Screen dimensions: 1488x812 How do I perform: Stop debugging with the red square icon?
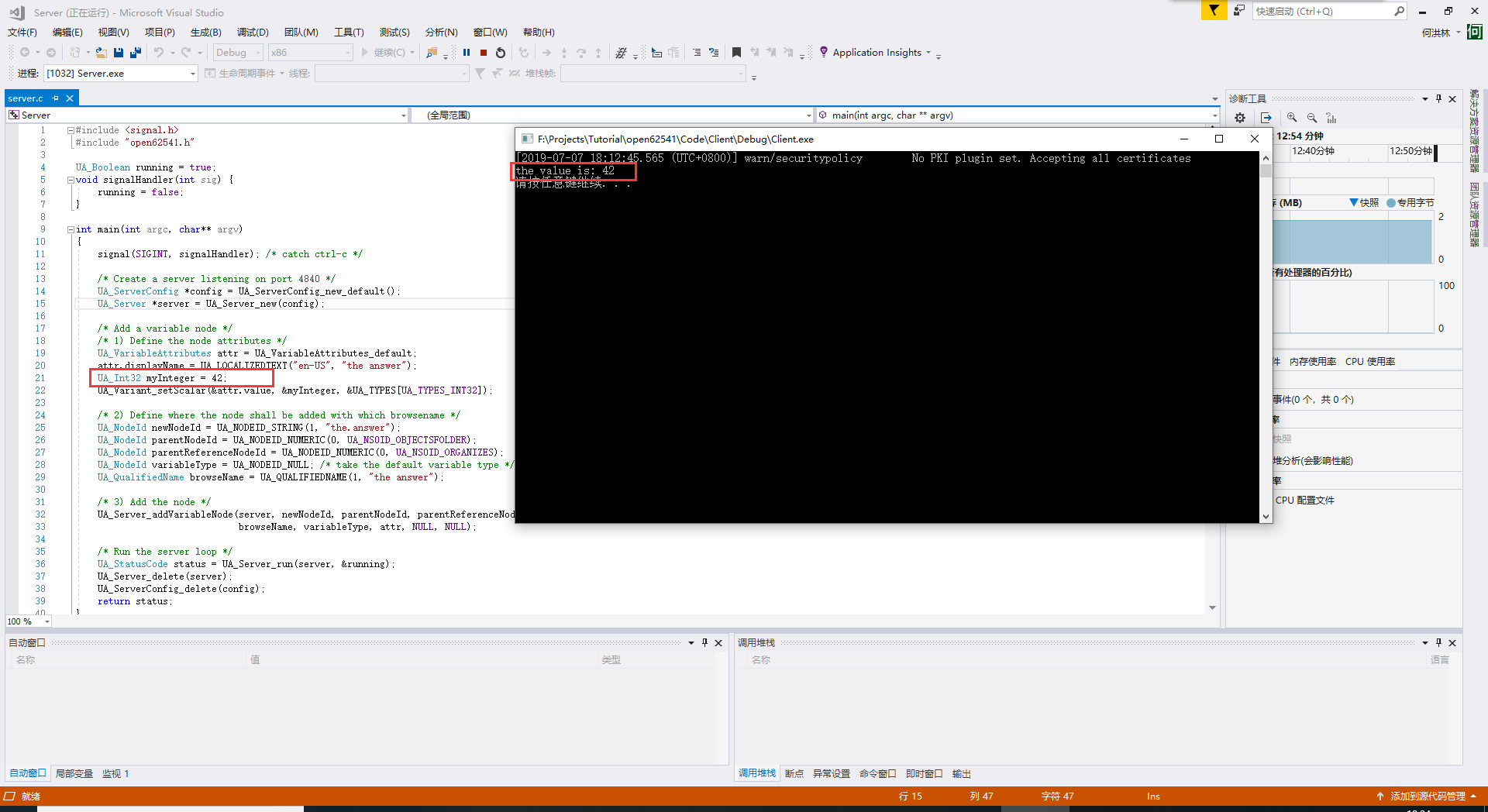pyautogui.click(x=484, y=53)
